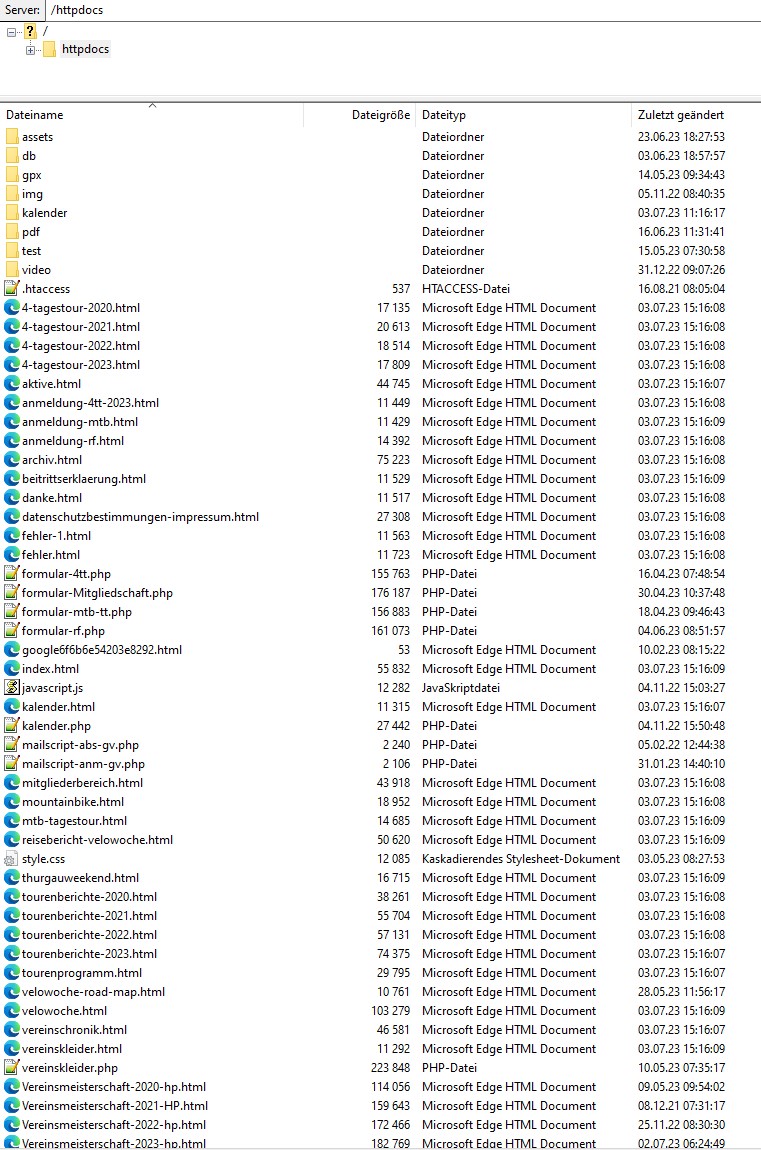
Task: Click the Edge icon of tourenprogramm.html
Action: tap(12, 973)
